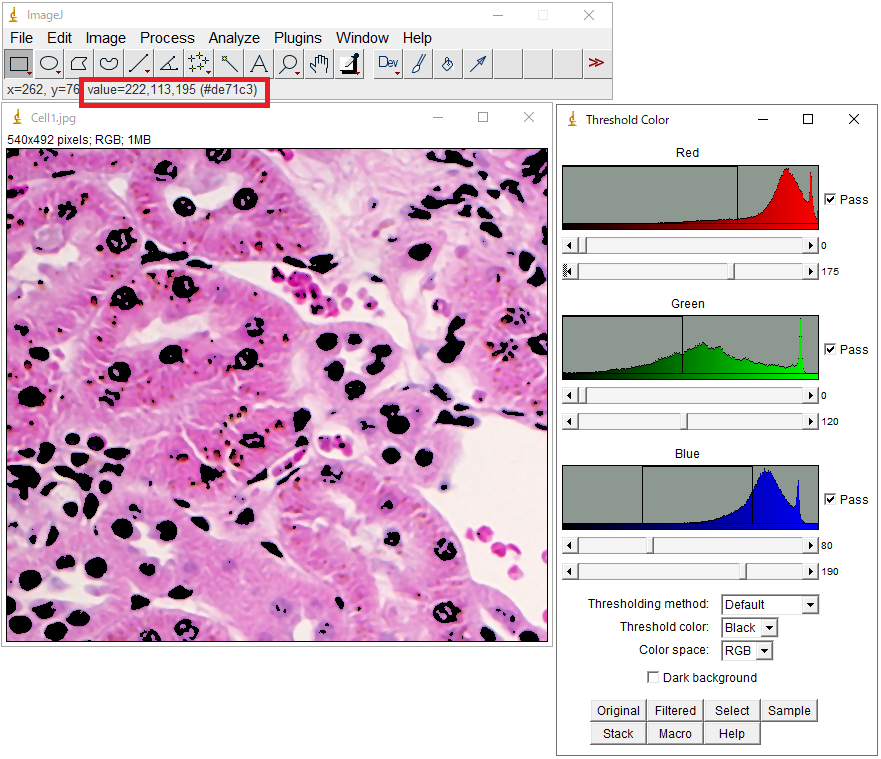Viewport: 881px width, 759px height.
Task: Uncheck the Red channel Pass checkbox
Action: [830, 199]
